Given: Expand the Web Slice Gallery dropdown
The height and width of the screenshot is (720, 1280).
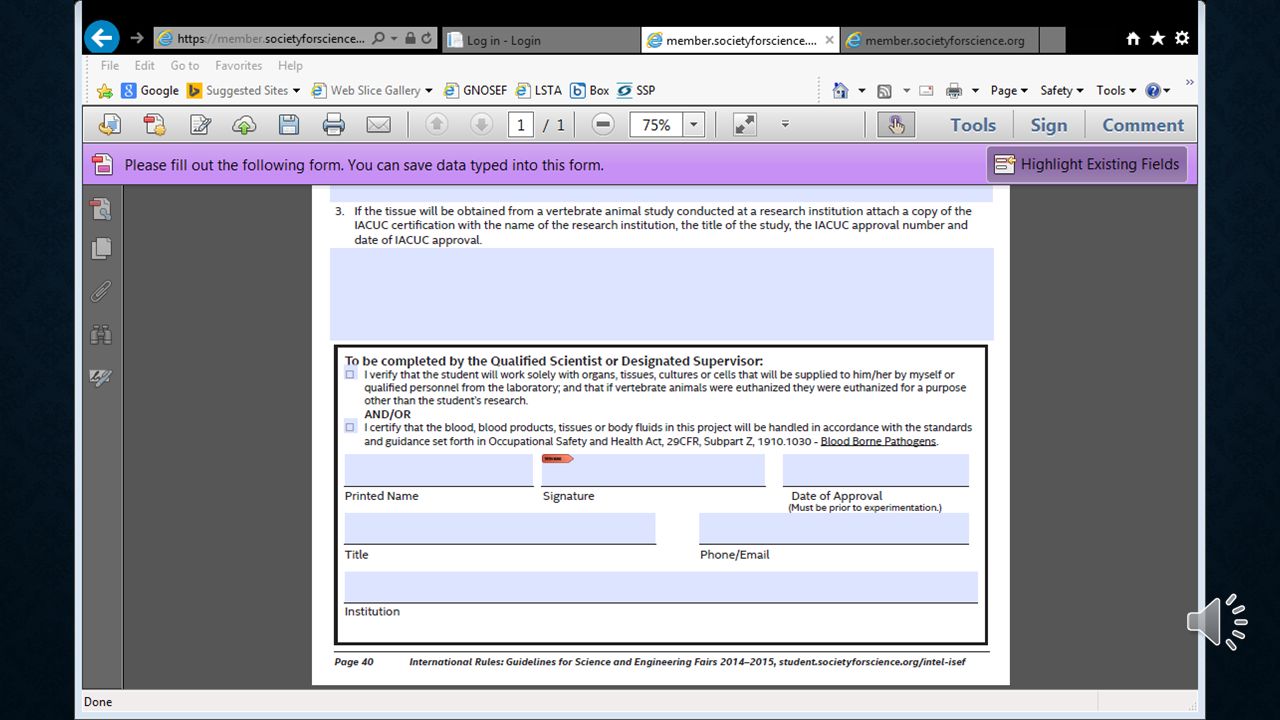Looking at the screenshot, I should 429,91.
